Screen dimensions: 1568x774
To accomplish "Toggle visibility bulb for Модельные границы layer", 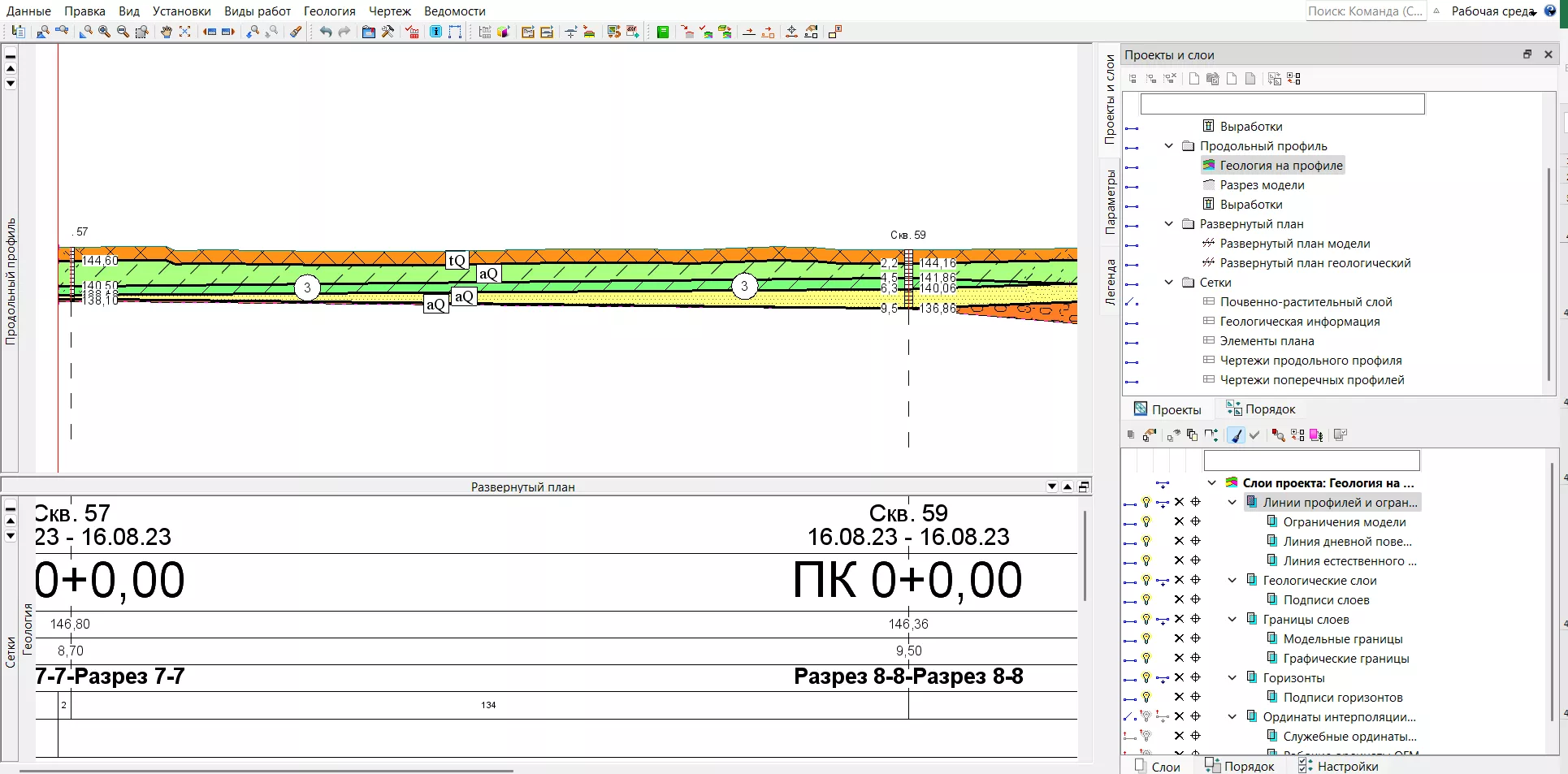I will click(x=1146, y=638).
